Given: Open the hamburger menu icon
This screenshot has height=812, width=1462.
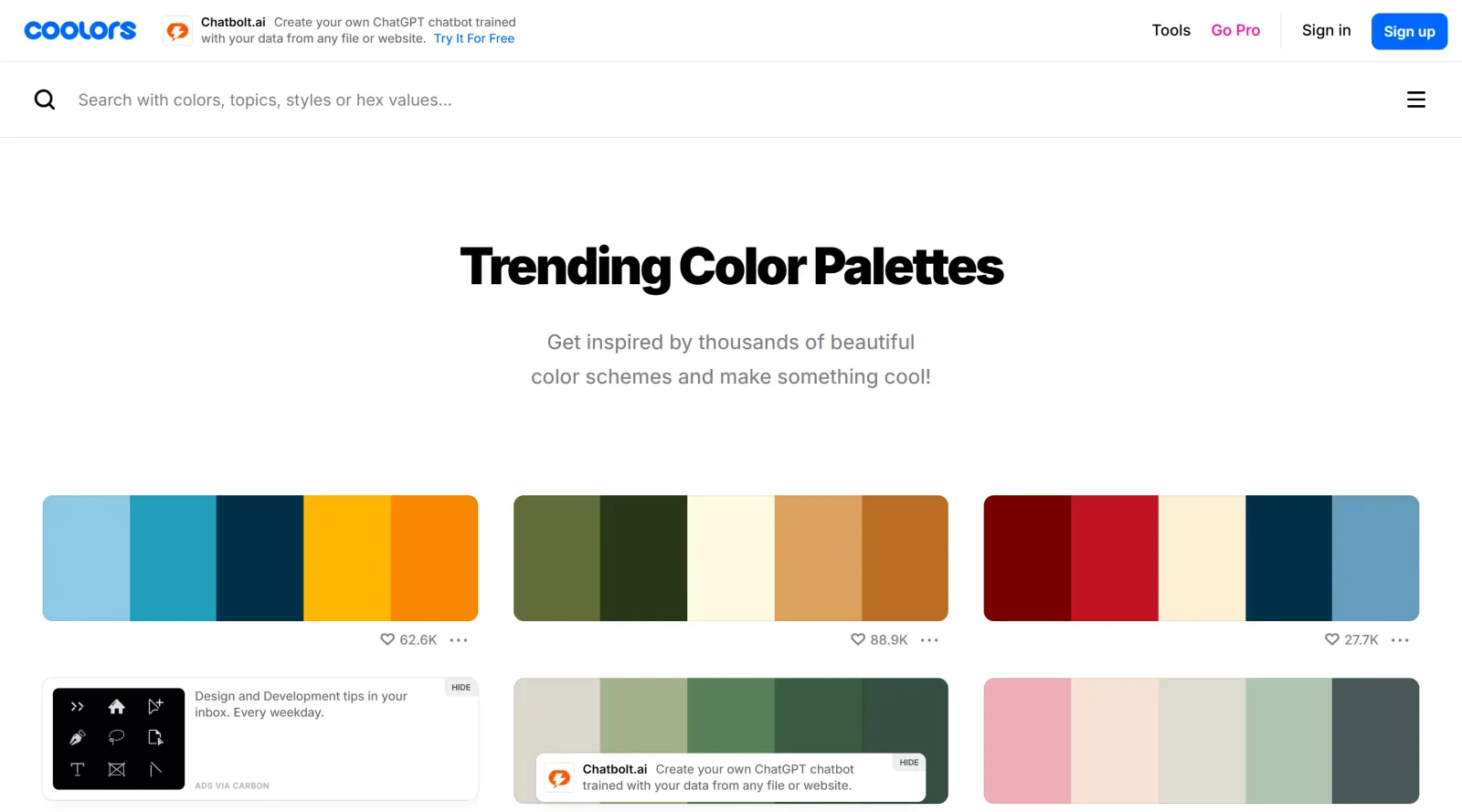Looking at the screenshot, I should (1415, 99).
